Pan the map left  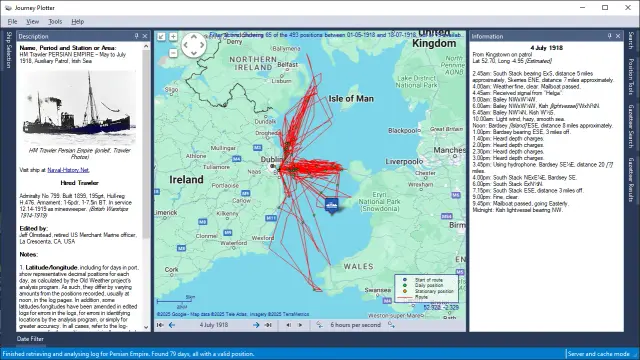coord(186,45)
